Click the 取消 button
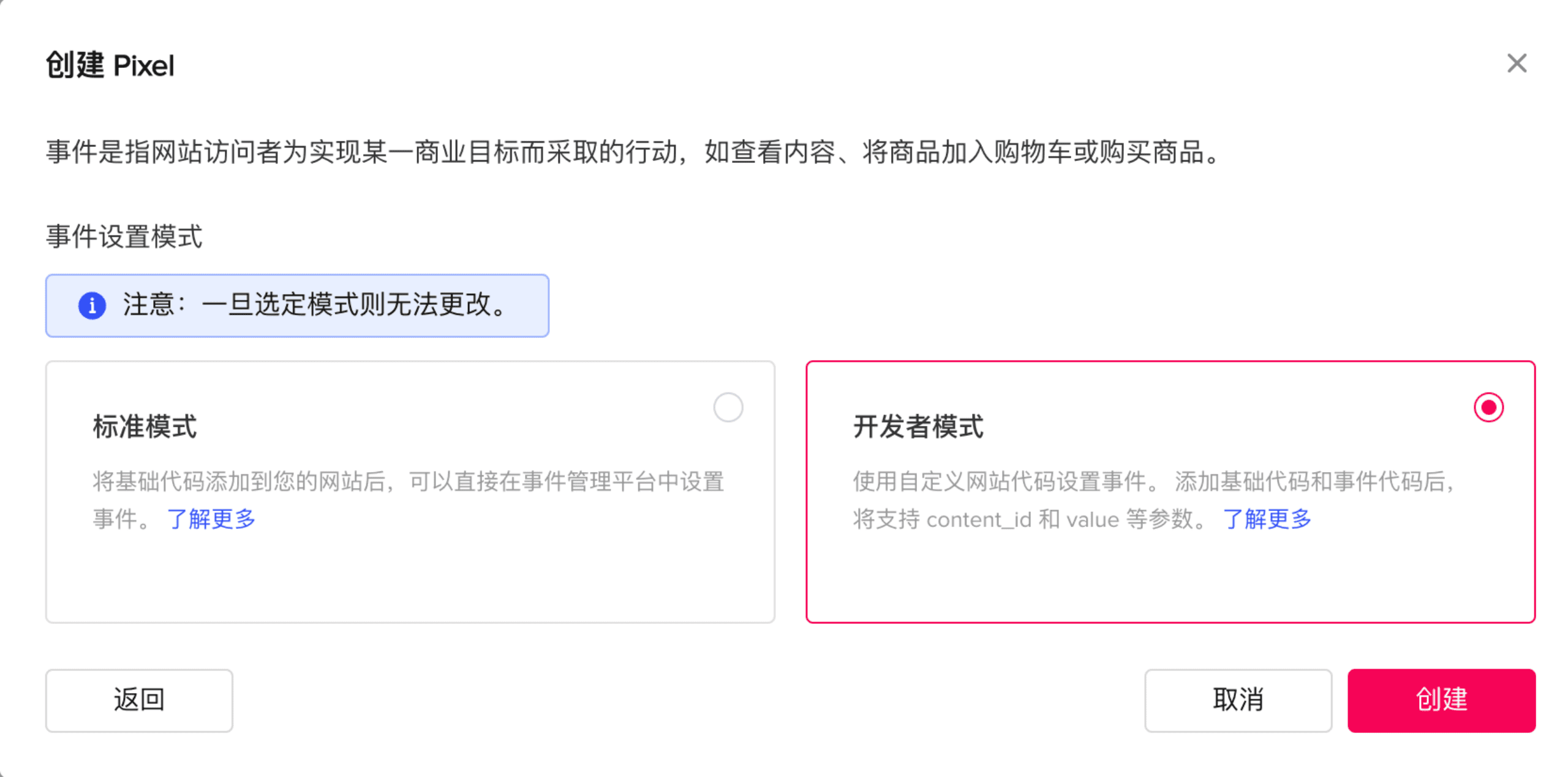The image size is (1568, 777). click(1238, 700)
